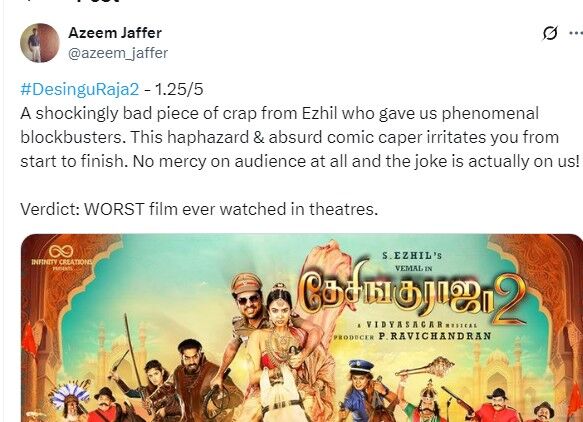Open the Desingu Raja 2 poster image
The height and width of the screenshot is (422, 583).
(x=302, y=328)
